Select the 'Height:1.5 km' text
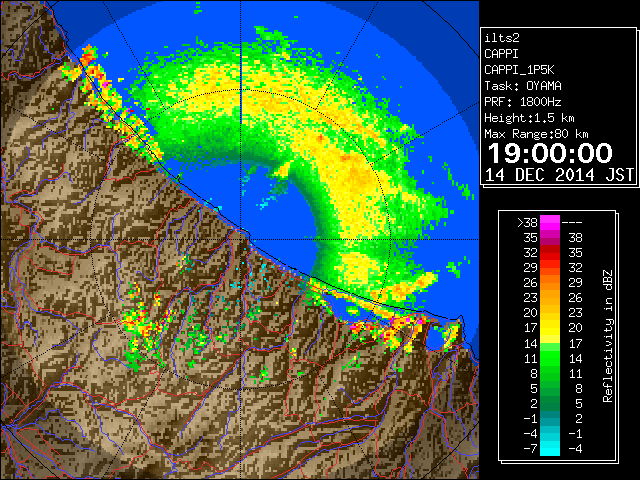Viewport: 640px width, 480px height. (529, 118)
